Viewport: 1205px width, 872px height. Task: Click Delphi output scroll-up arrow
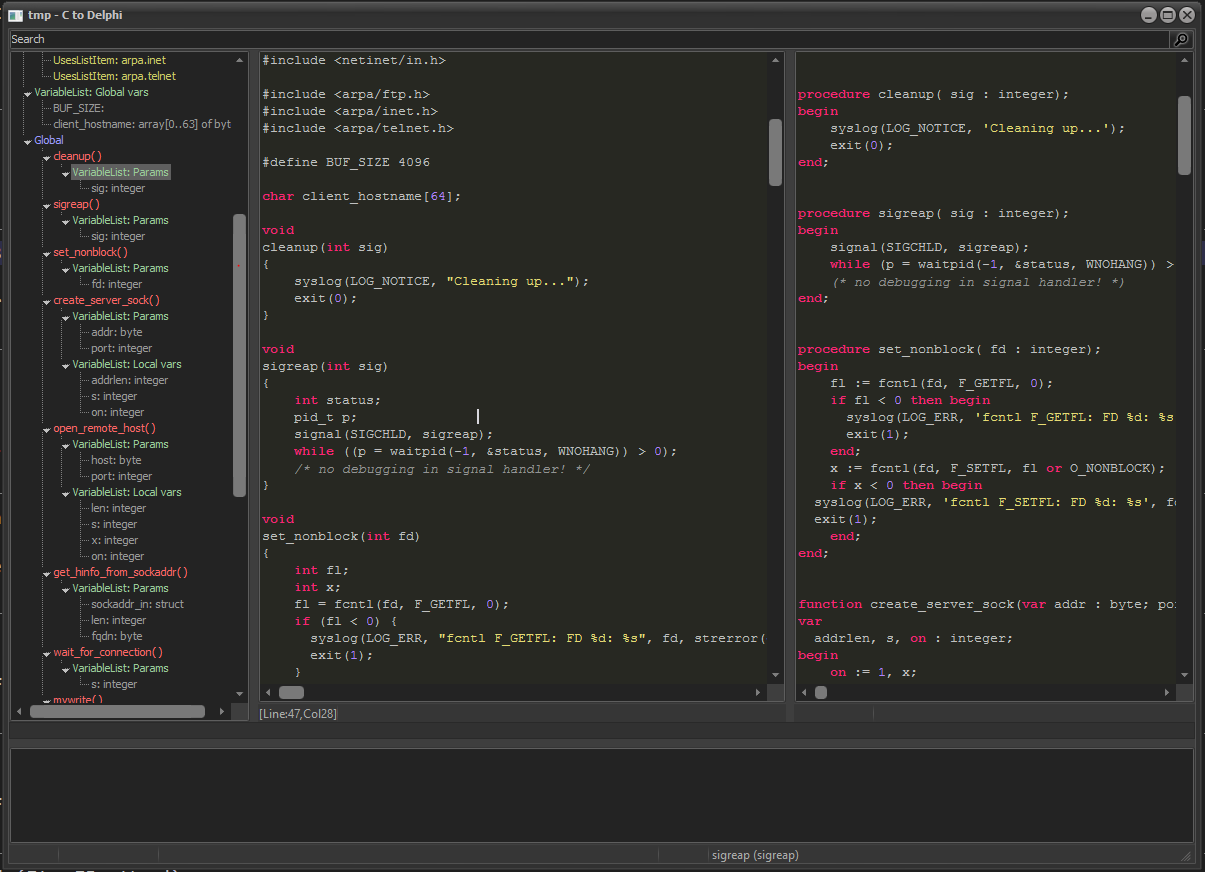(x=1184, y=60)
